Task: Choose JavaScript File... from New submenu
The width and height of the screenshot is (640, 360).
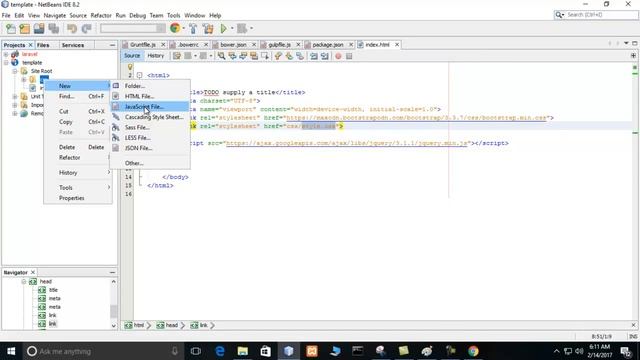Action: (150, 107)
